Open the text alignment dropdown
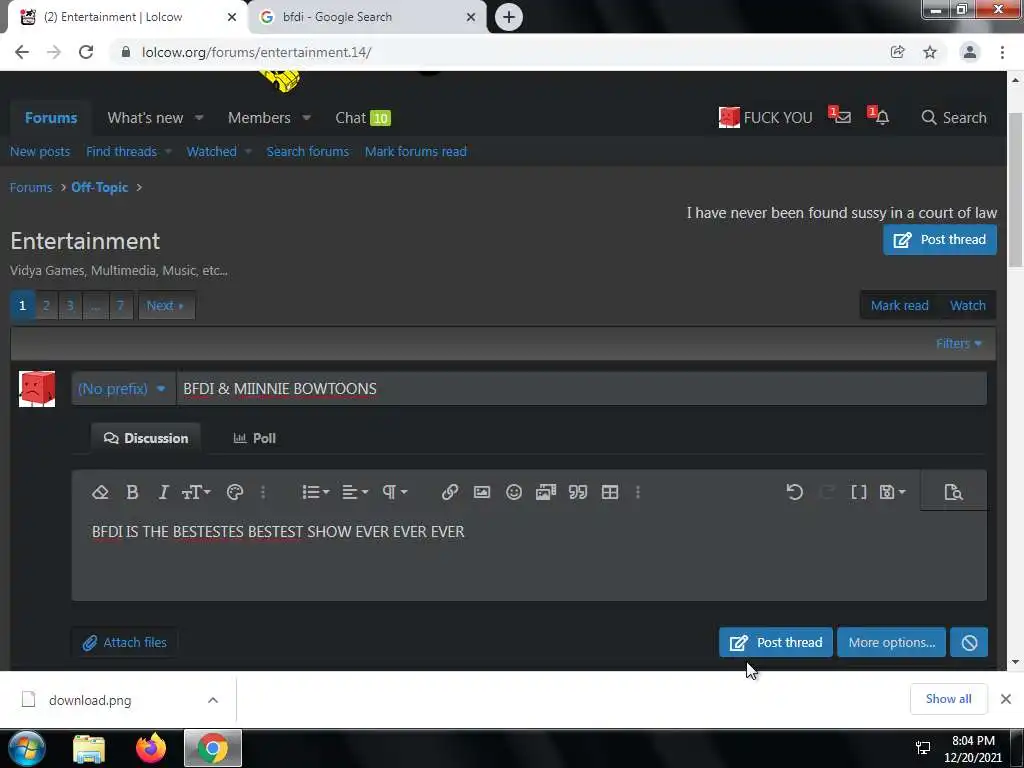The width and height of the screenshot is (1024, 768). (355, 492)
